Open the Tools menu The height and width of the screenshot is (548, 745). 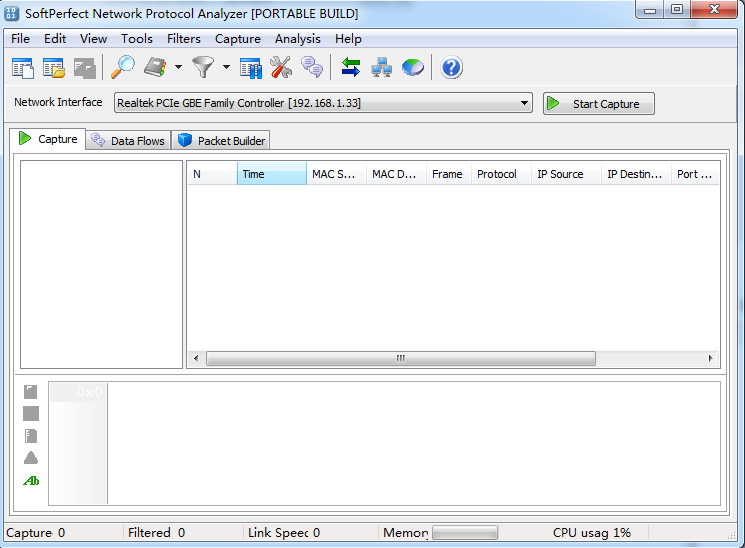pos(137,38)
